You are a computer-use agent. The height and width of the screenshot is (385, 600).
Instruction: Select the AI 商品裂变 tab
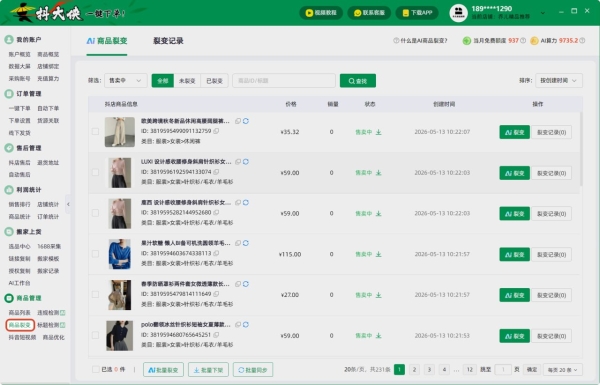107,41
